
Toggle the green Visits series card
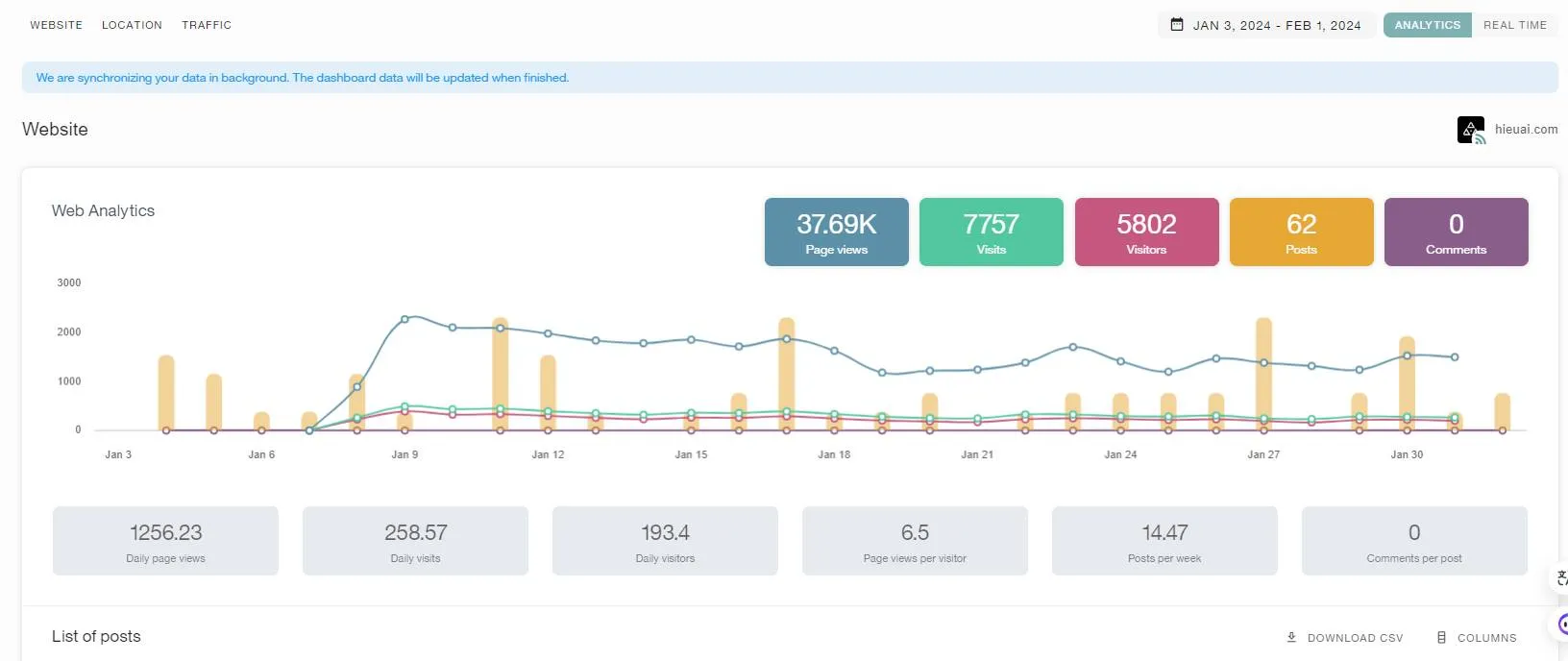[991, 233]
